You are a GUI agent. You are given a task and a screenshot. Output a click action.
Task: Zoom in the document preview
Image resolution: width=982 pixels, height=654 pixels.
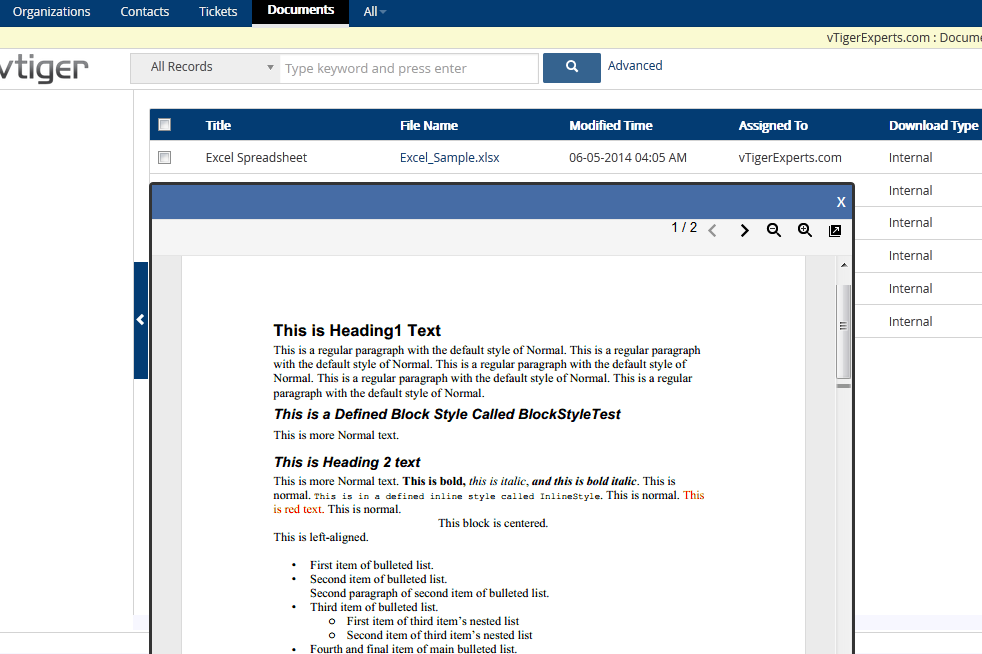click(805, 230)
